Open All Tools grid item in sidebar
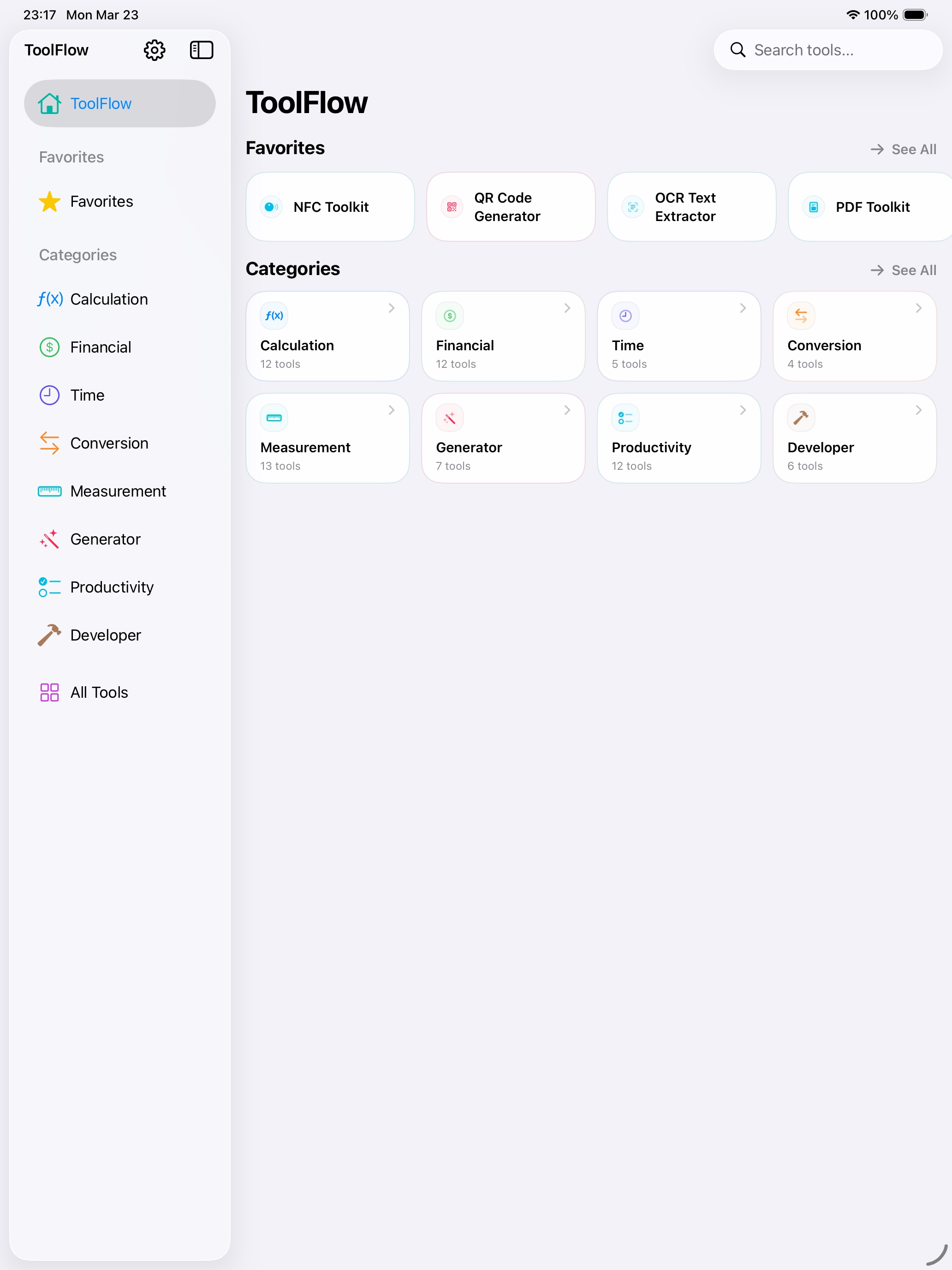The width and height of the screenshot is (952, 1270). pos(120,692)
